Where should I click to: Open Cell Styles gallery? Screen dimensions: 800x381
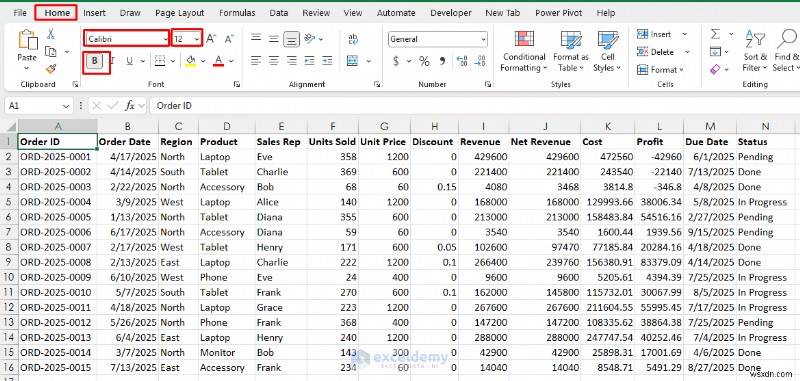coord(607,51)
